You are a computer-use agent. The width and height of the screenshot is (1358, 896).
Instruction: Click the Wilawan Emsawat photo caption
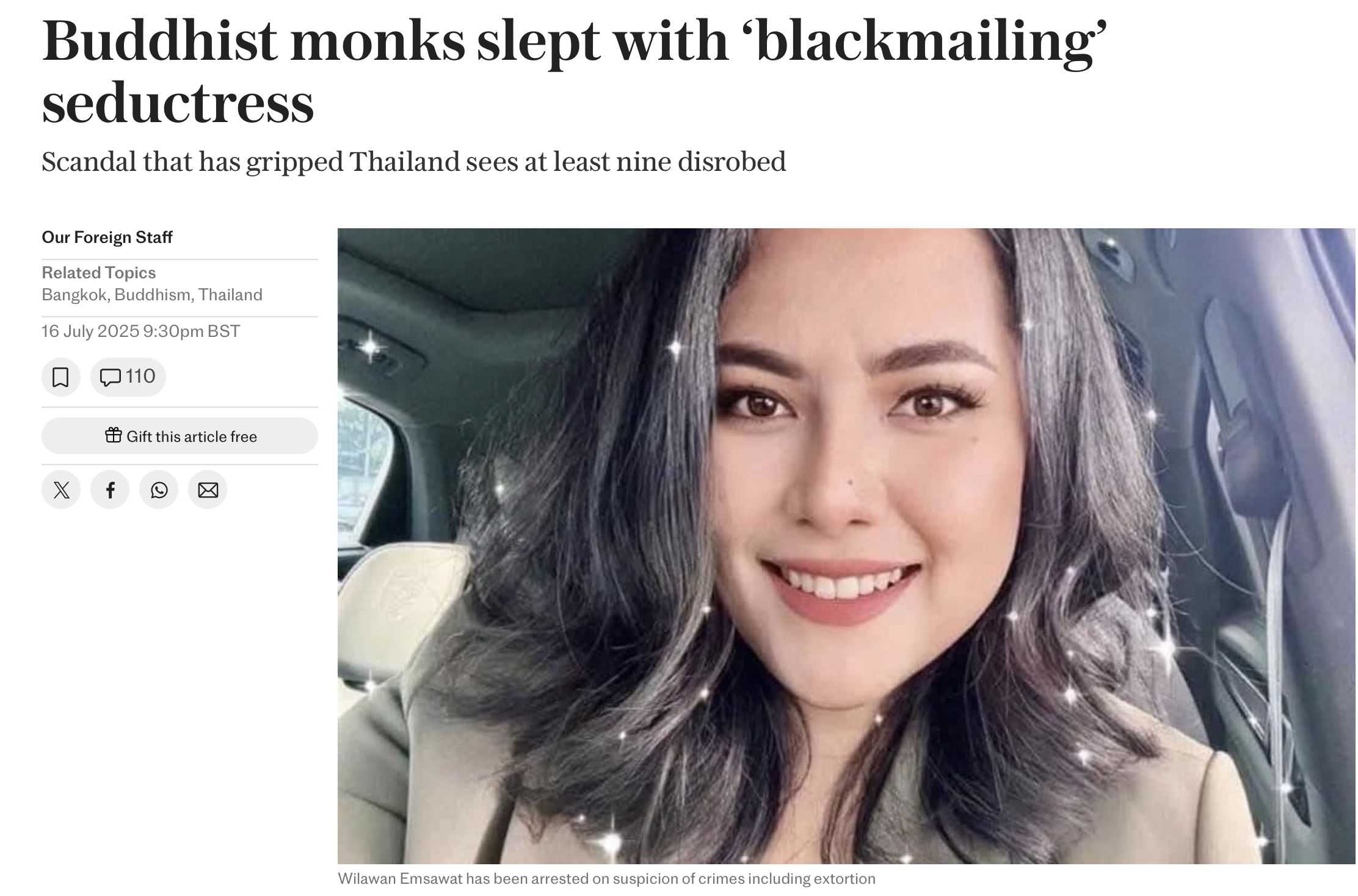tap(606, 879)
